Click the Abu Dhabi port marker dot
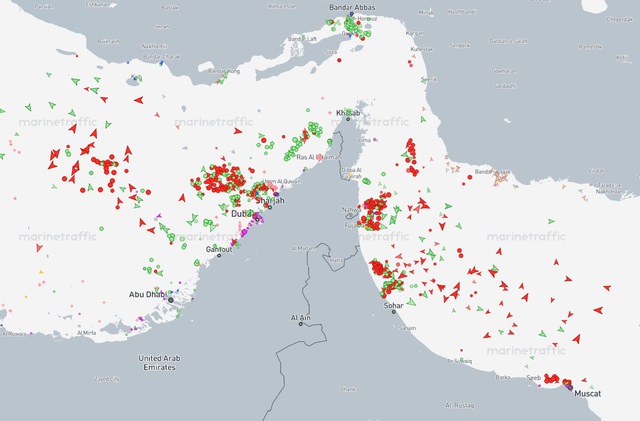Viewport: 640px width, 421px height. click(x=170, y=299)
